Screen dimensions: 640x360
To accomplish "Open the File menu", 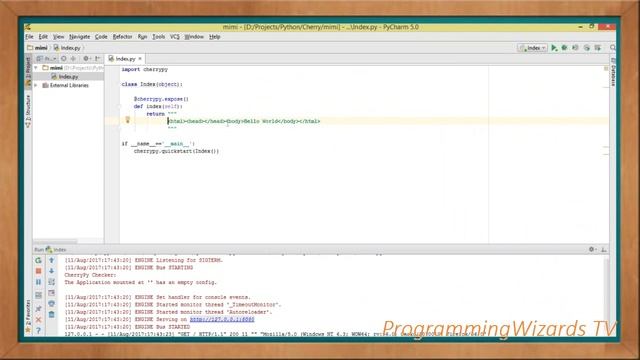I will pyautogui.click(x=29, y=37).
